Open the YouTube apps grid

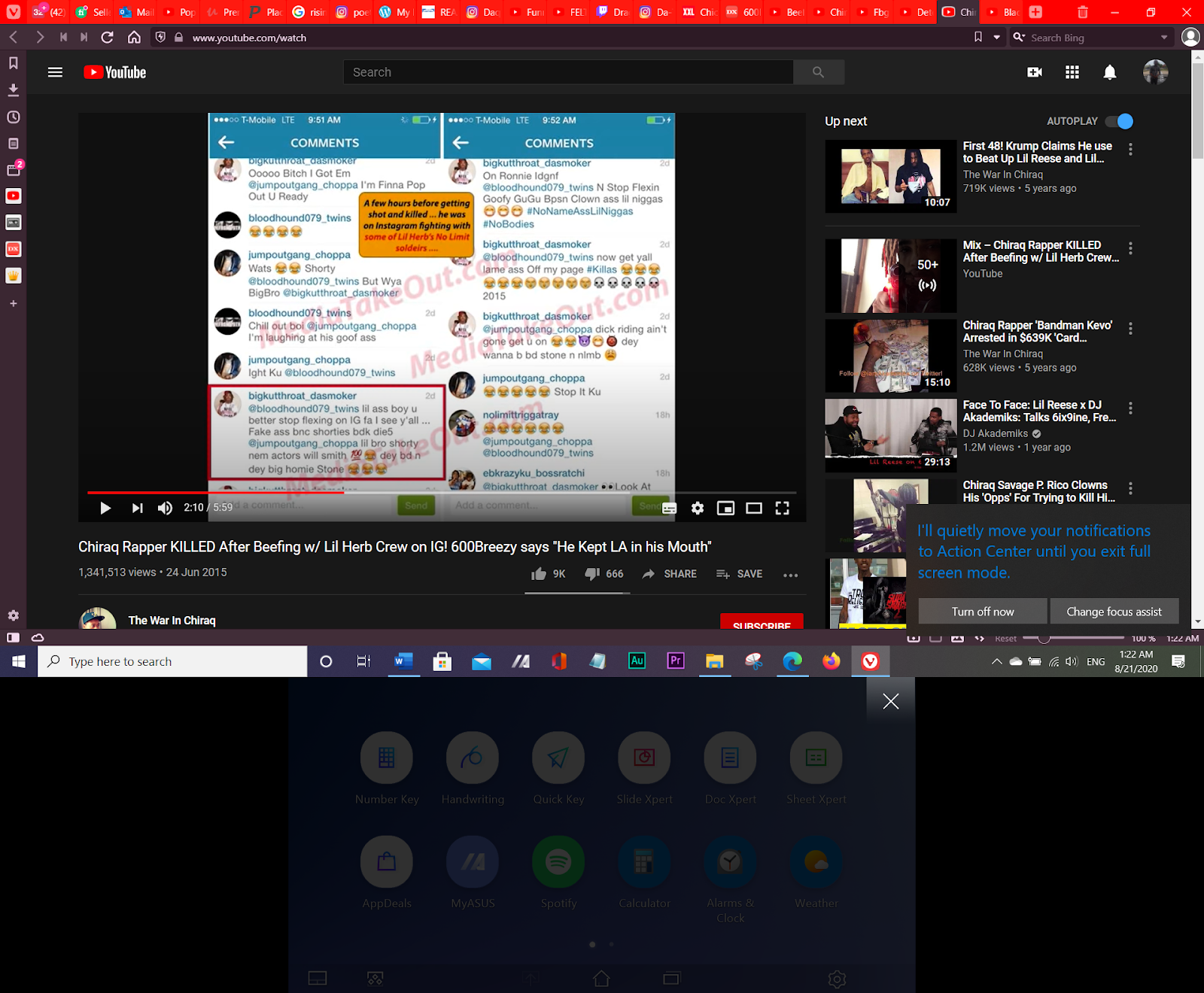pyautogui.click(x=1072, y=72)
